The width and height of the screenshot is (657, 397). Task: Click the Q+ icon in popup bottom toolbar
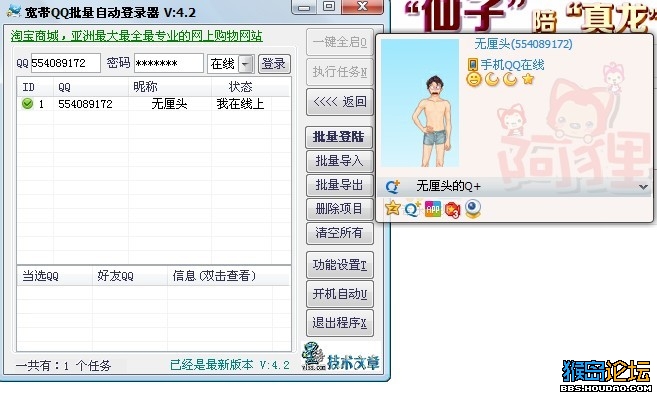point(412,209)
